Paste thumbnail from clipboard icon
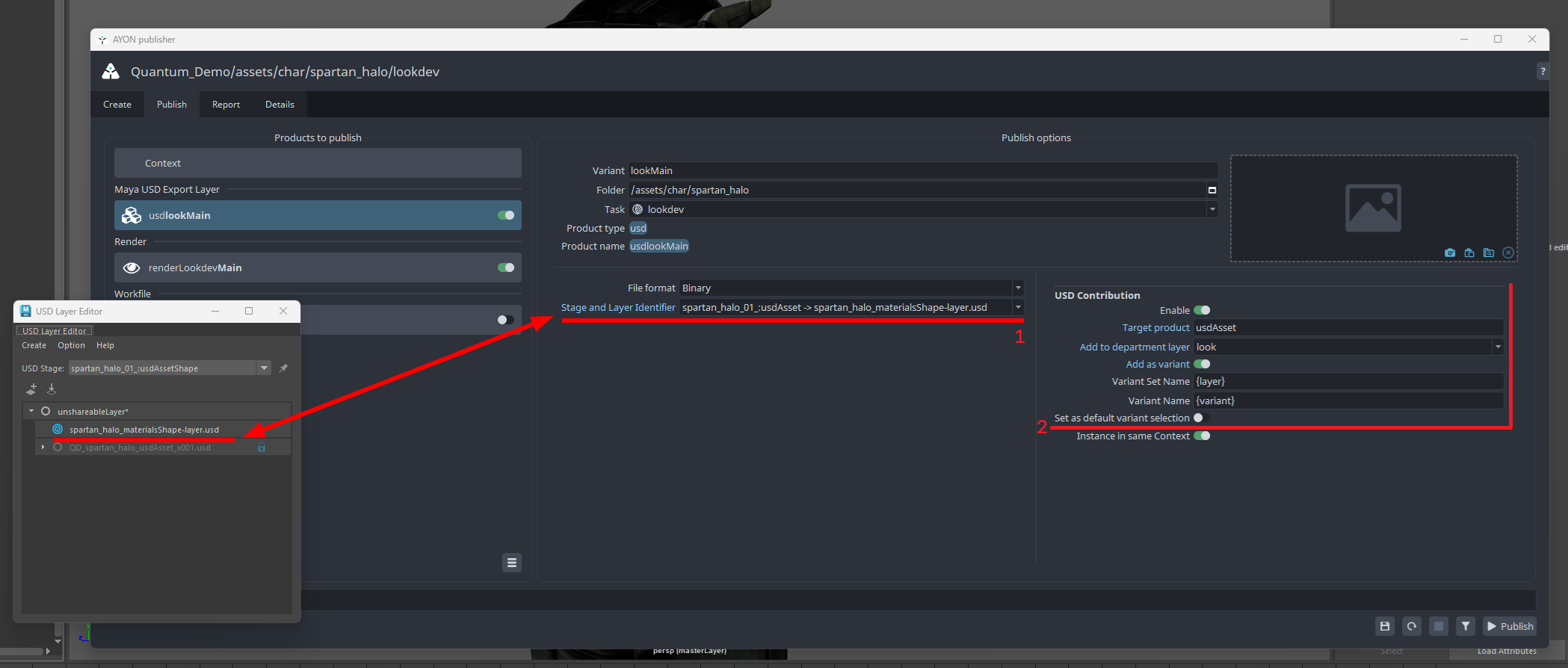The width and height of the screenshot is (1568, 668). coord(1469,253)
